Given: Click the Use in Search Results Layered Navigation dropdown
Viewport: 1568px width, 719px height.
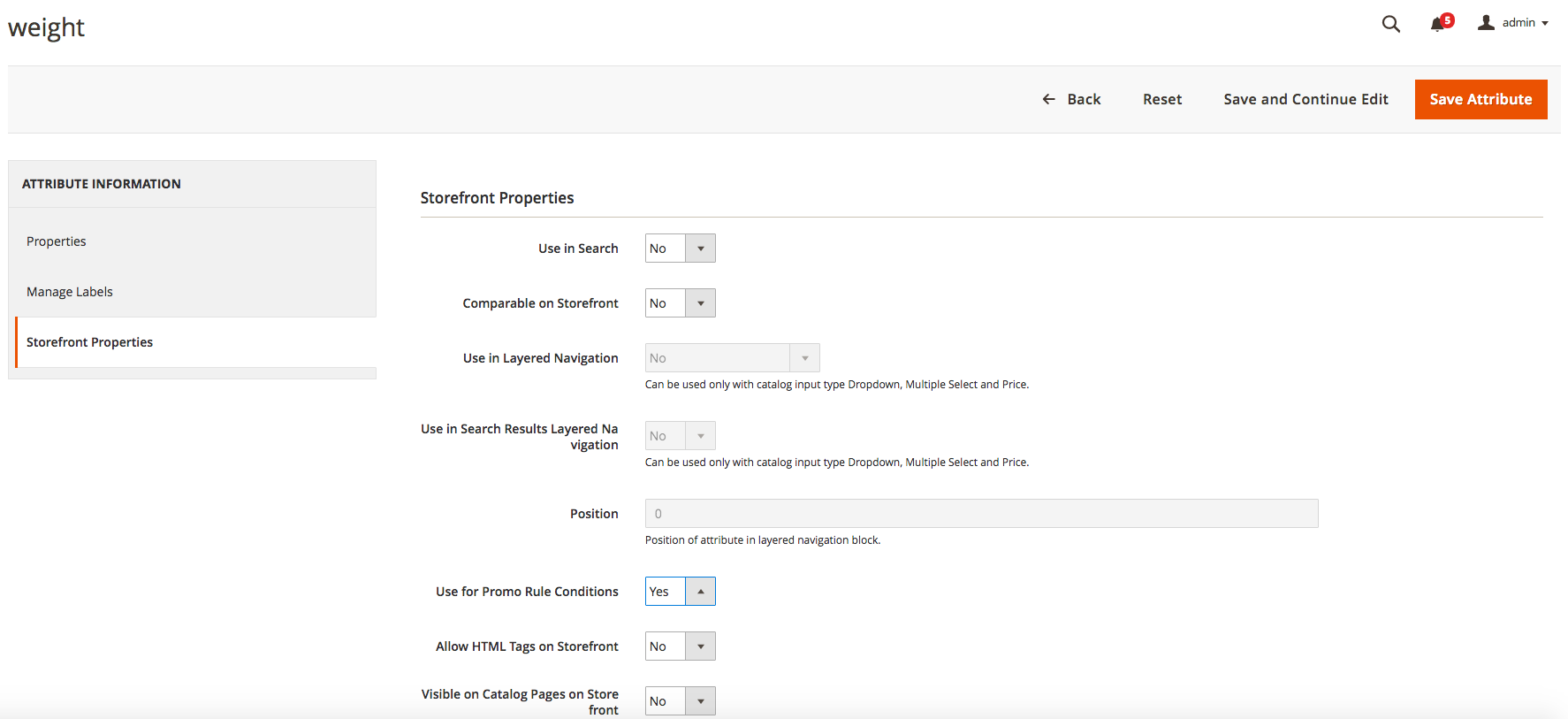Looking at the screenshot, I should pyautogui.click(x=680, y=436).
